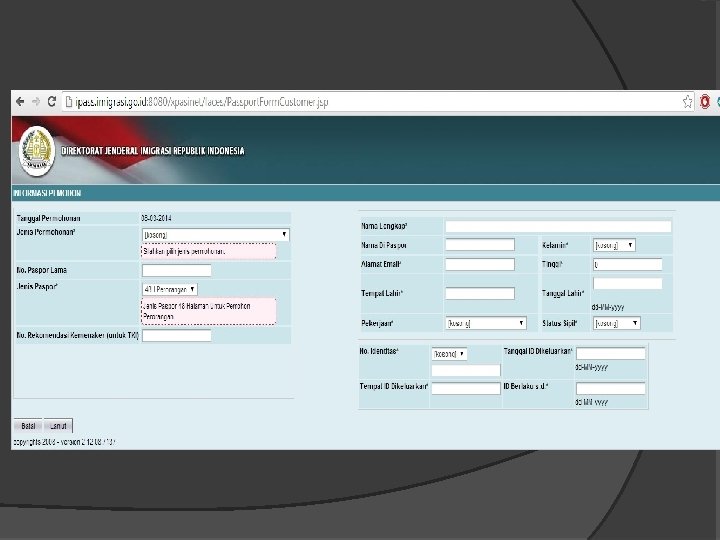Click the Nama Lengkap input field
Viewport: 720px width, 540px height.
pos(558,226)
